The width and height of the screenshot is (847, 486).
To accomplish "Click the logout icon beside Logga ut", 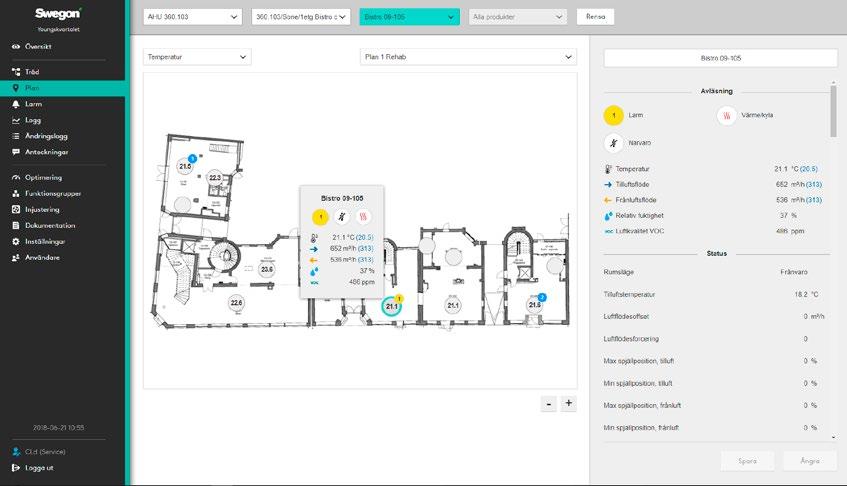I will pyautogui.click(x=16, y=468).
